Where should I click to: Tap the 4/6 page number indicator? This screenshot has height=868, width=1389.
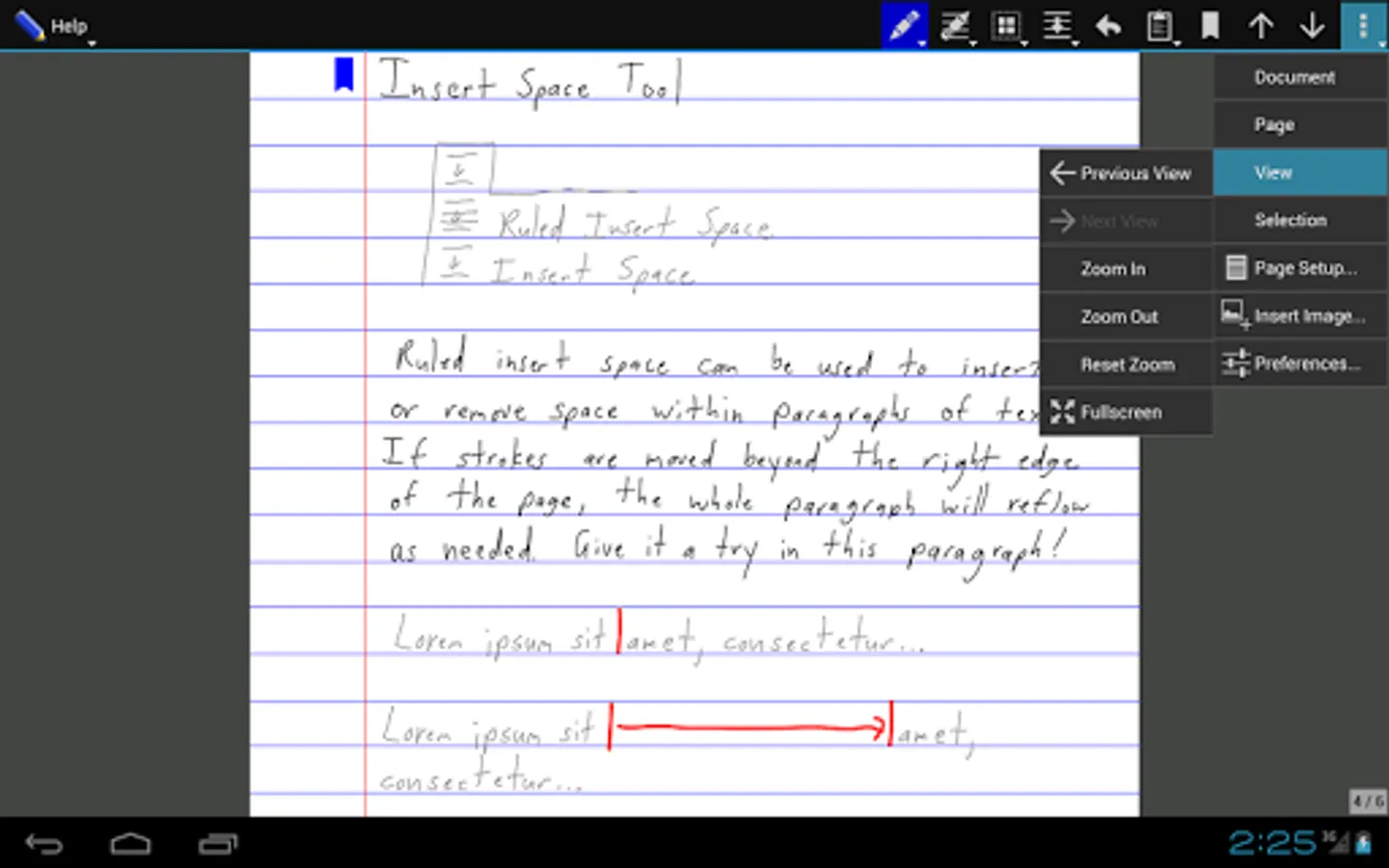1368,801
